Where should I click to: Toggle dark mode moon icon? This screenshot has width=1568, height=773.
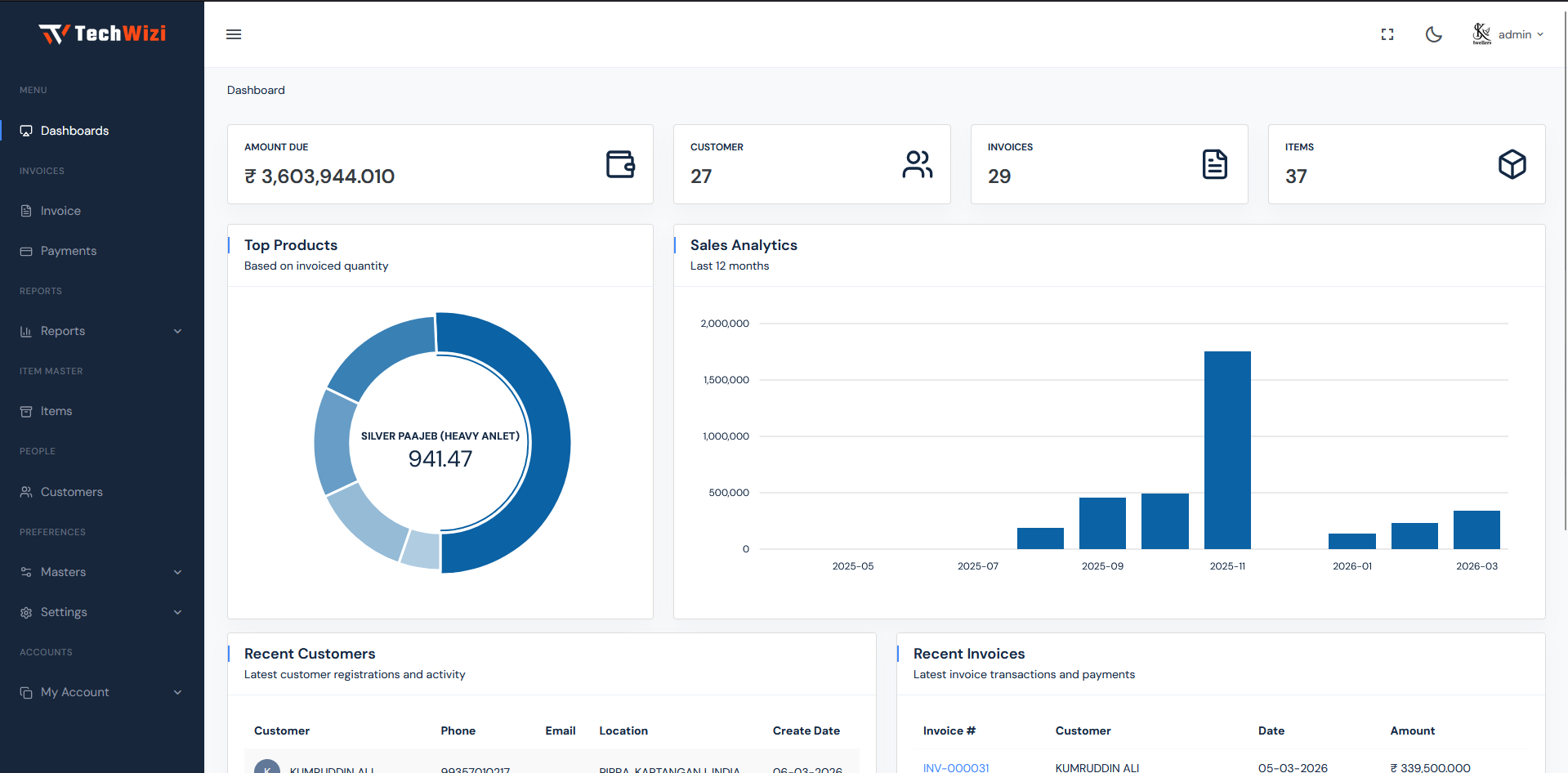point(1433,34)
